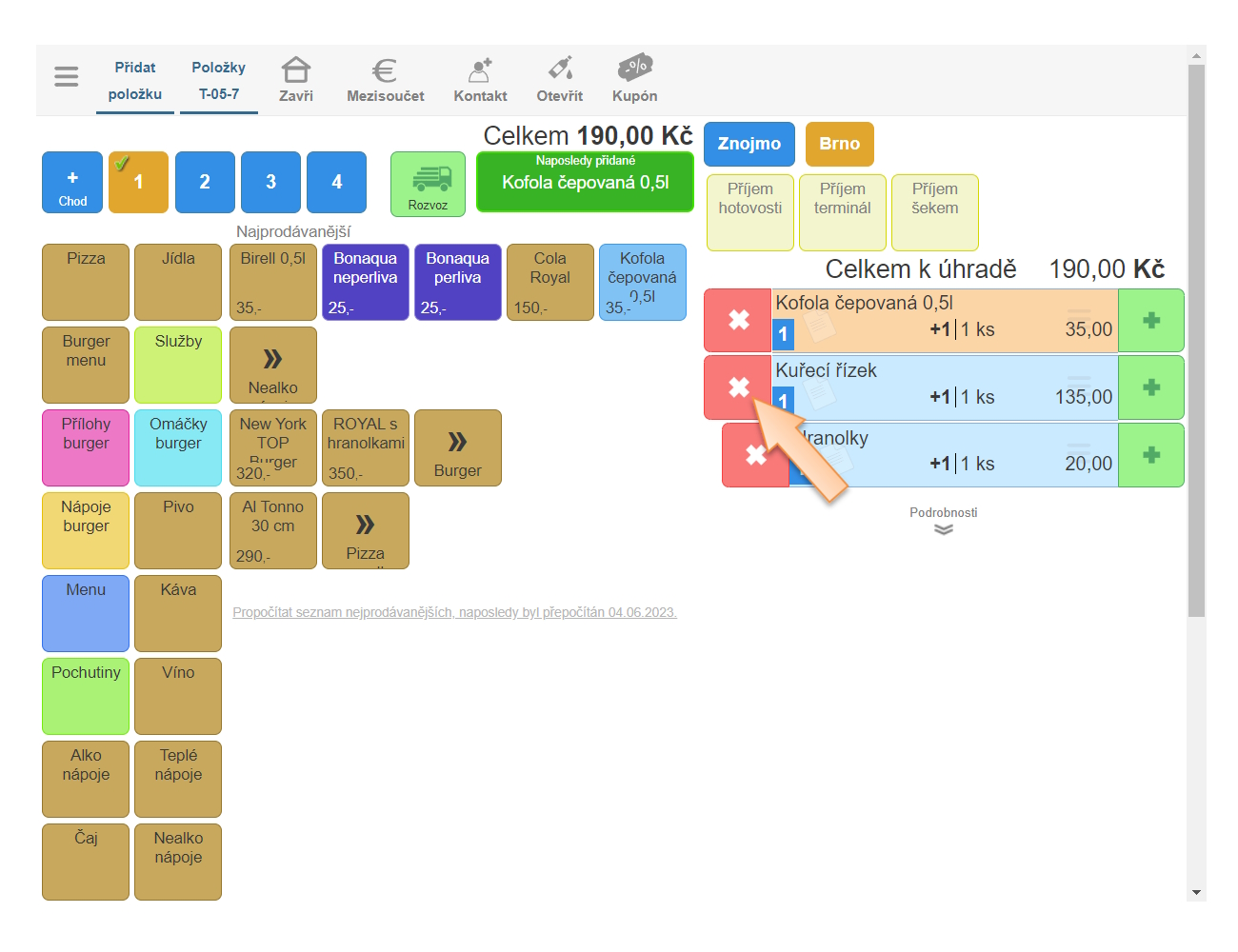Open the Přidat položku tab
The width and height of the screenshot is (1238, 952).
pyautogui.click(x=135, y=81)
